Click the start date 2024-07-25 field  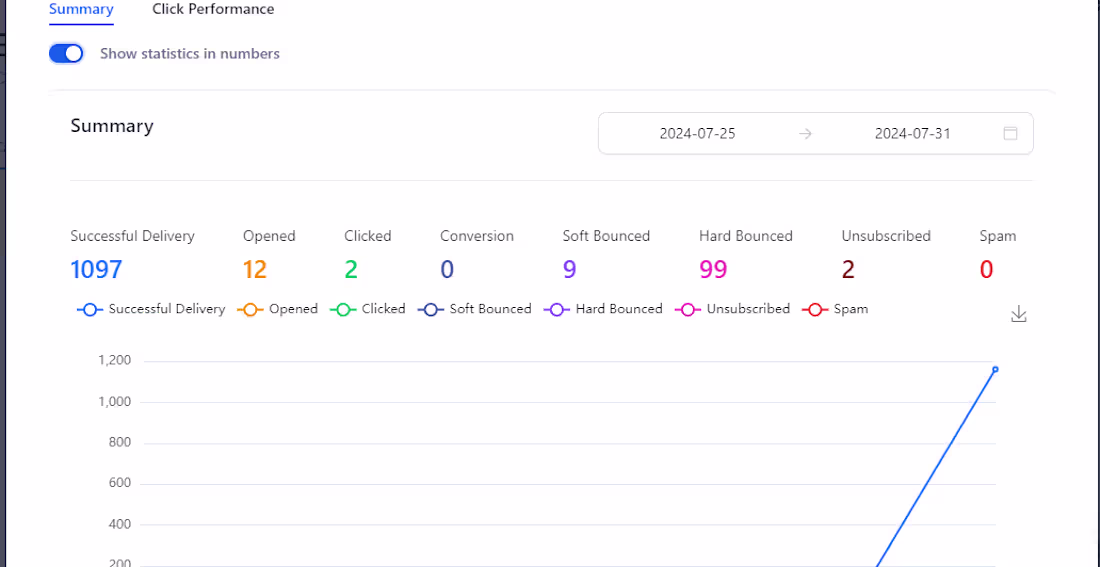point(697,133)
